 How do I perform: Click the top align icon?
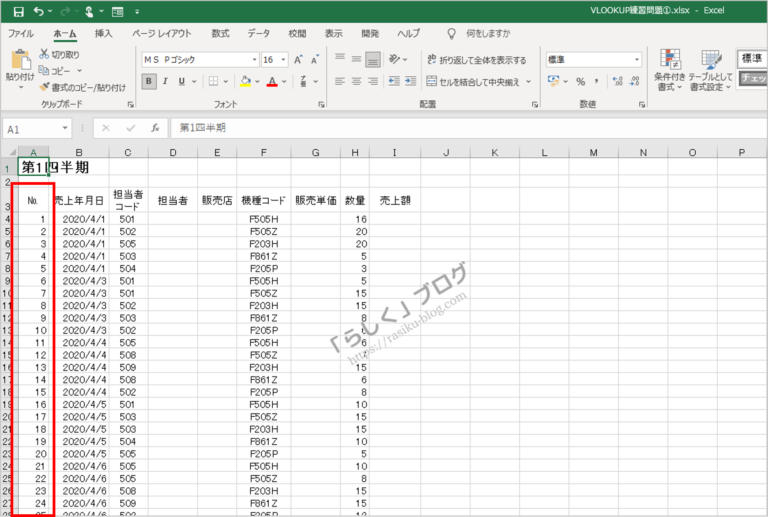tap(340, 59)
